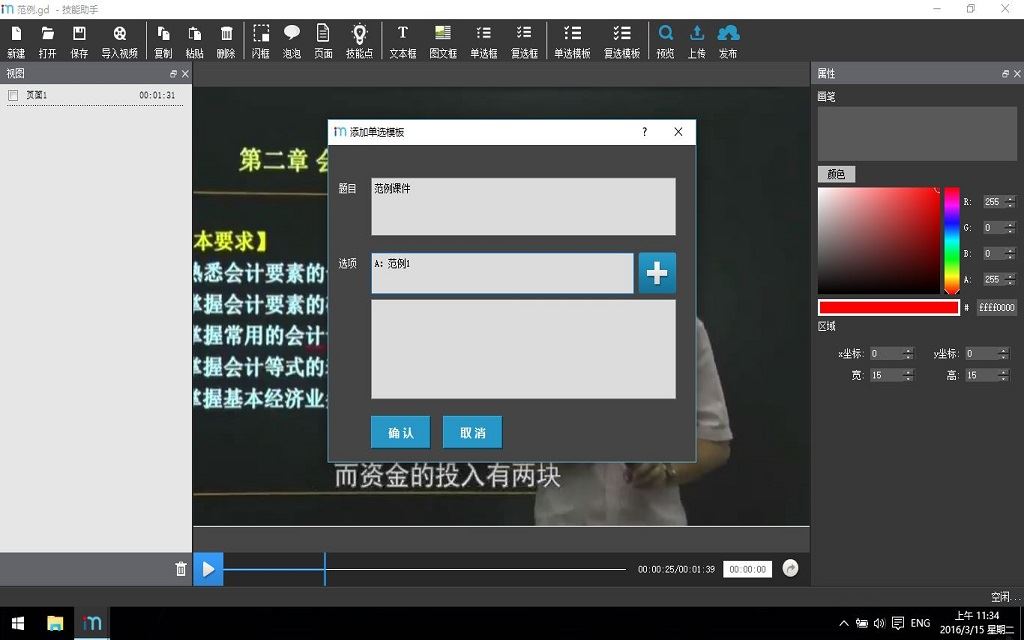This screenshot has height=640, width=1024.
Task: Click the video timeline progress bar
Action: coord(424,569)
